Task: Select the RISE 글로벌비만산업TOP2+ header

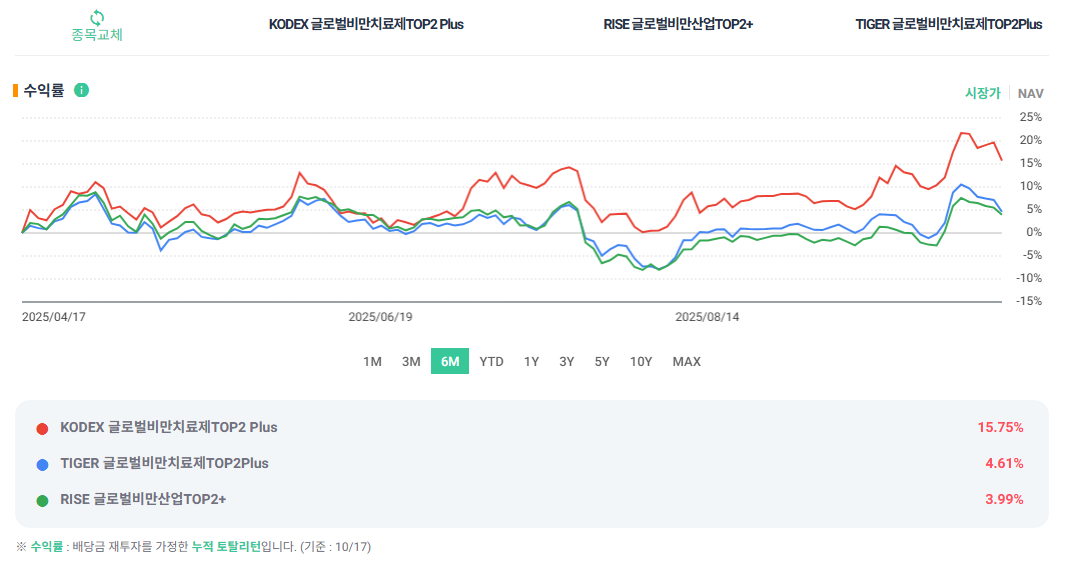Action: click(x=678, y=24)
